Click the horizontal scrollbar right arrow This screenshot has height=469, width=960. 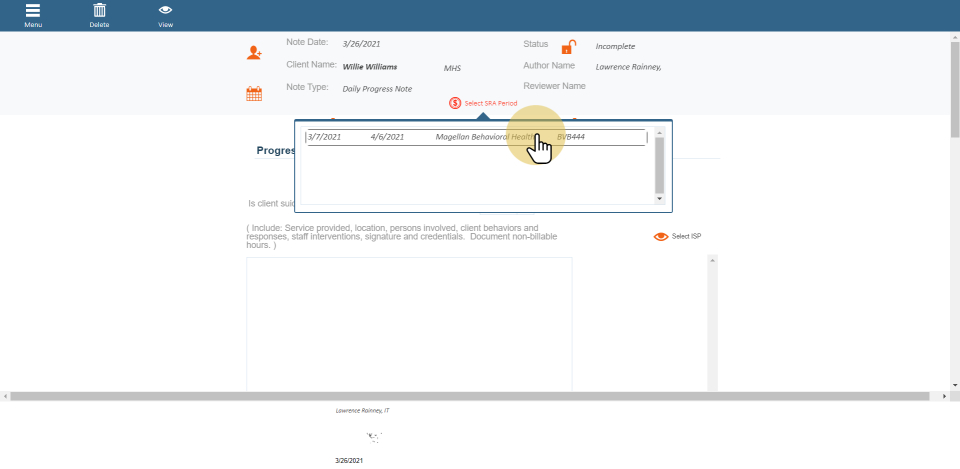[945, 396]
